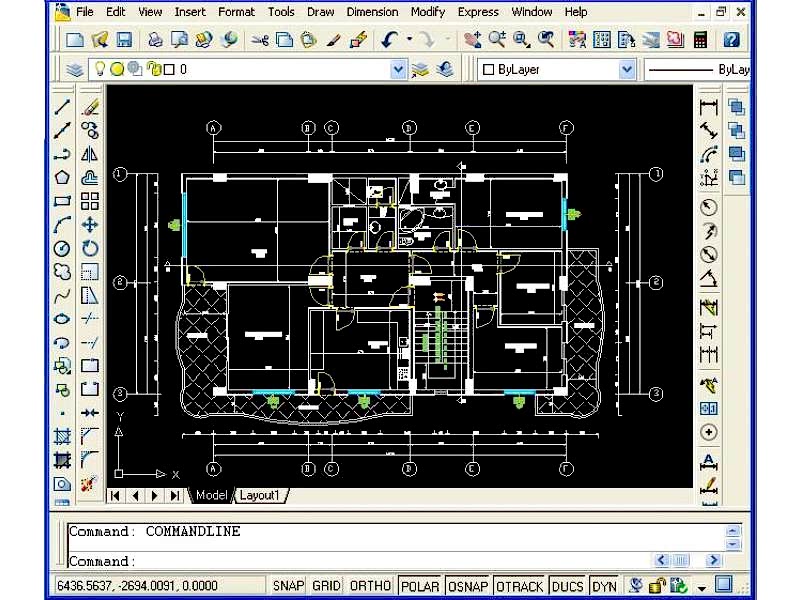Select the Move tool
The height and width of the screenshot is (600, 800).
pos(90,225)
